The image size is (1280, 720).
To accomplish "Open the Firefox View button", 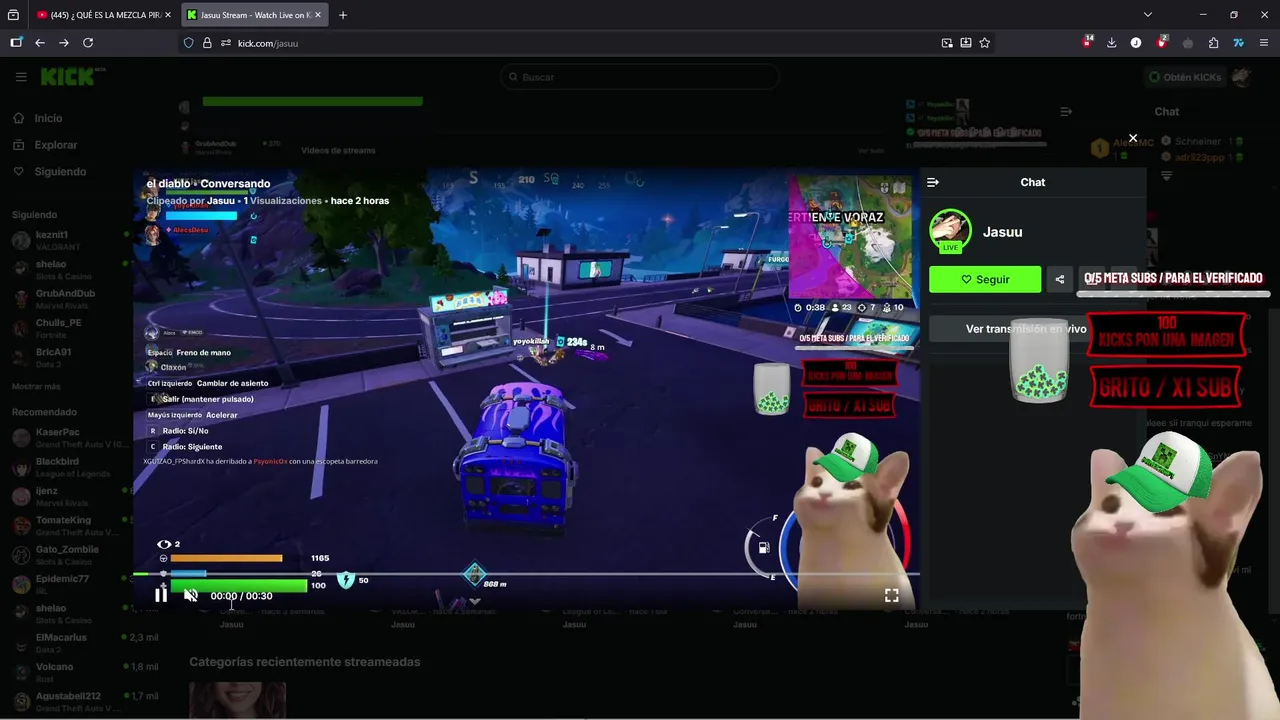I will pyautogui.click(x=13, y=15).
